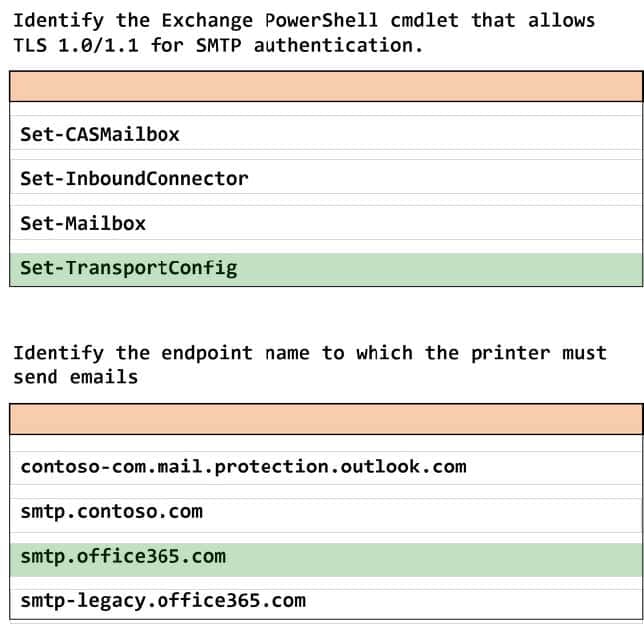Screen dimensions: 644x625
Task: Pick the highlighted smtp.office365.com option
Action: (x=326, y=559)
